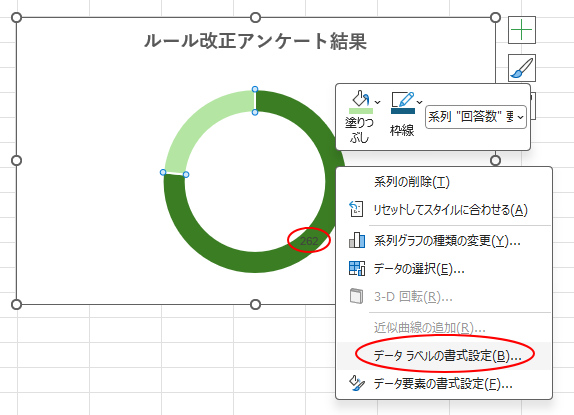Image resolution: width=574 pixels, height=415 pixels.
Task: Open the Chart Styles paintbrush button
Action: pyautogui.click(x=522, y=68)
